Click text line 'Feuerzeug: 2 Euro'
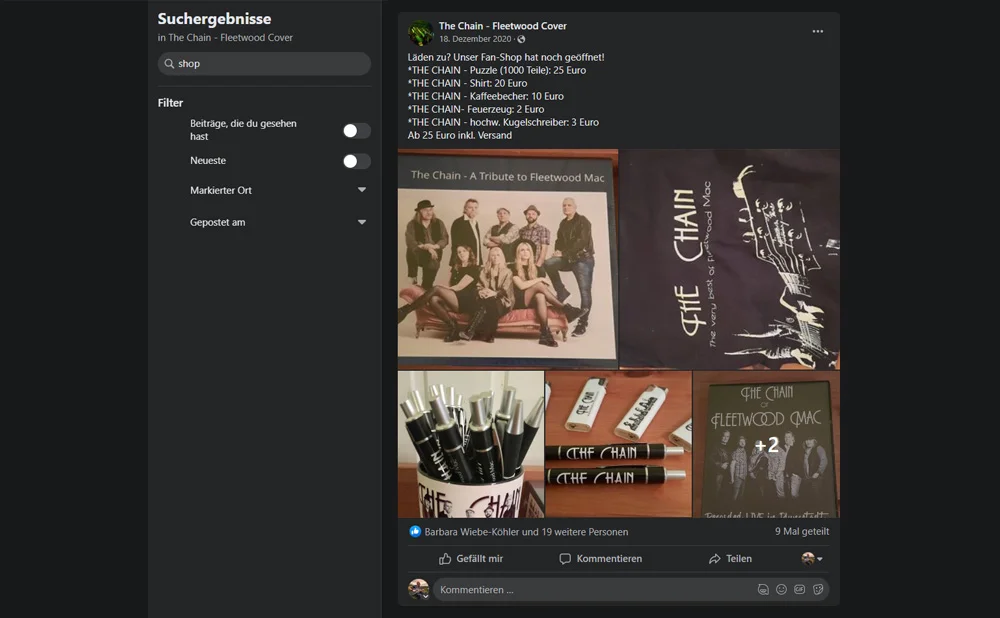This screenshot has height=618, width=1000. [506, 109]
